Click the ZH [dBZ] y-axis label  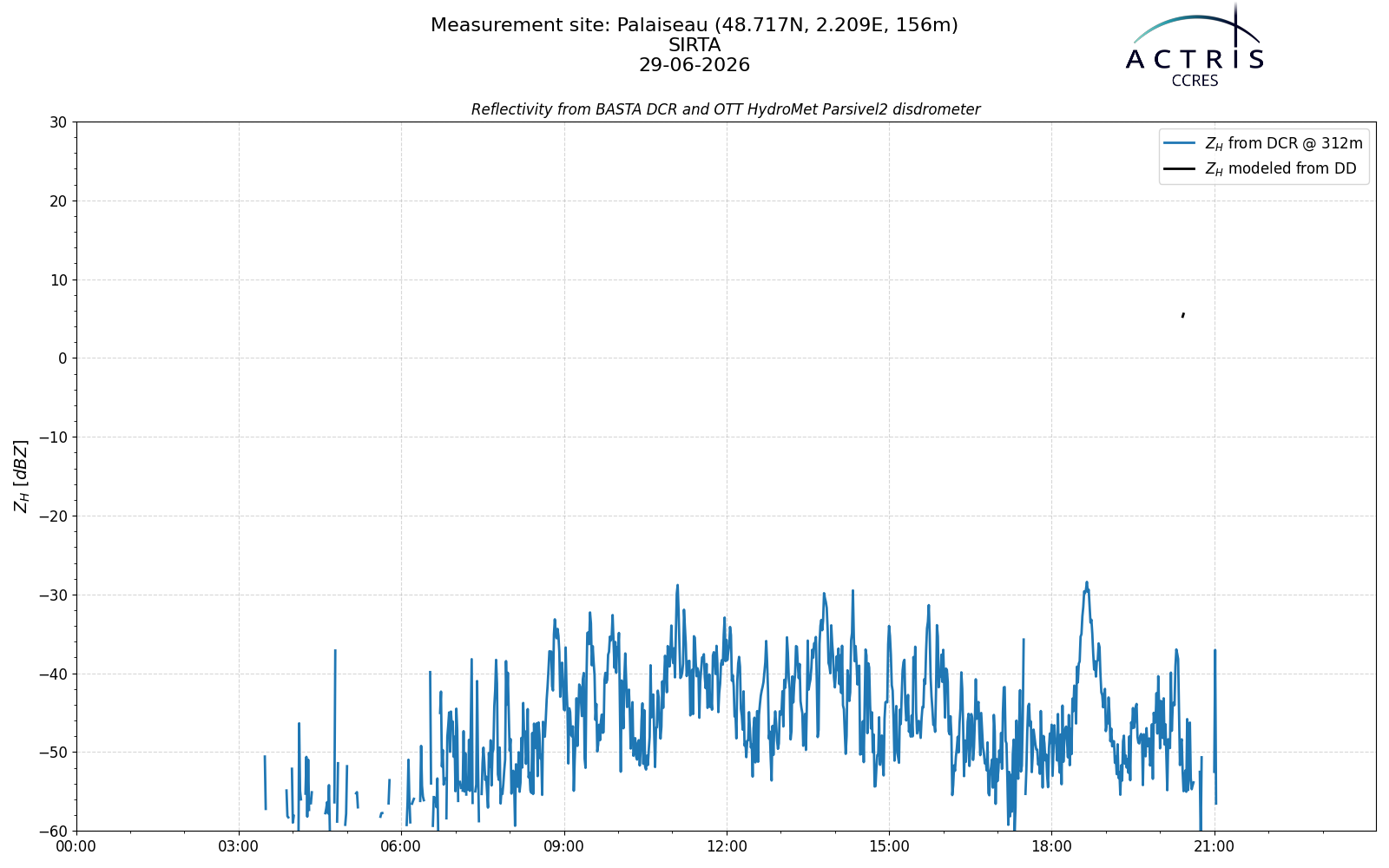click(21, 476)
